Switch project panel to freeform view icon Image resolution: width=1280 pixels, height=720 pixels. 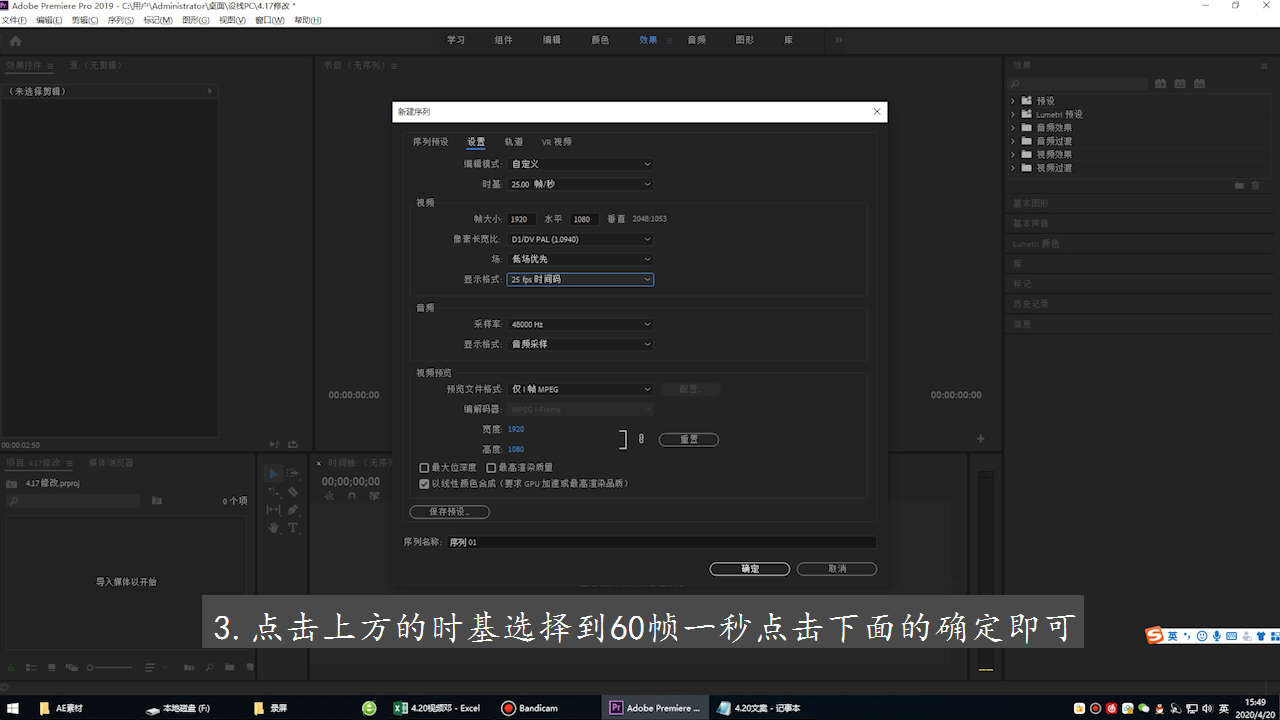pyautogui.click(x=70, y=667)
